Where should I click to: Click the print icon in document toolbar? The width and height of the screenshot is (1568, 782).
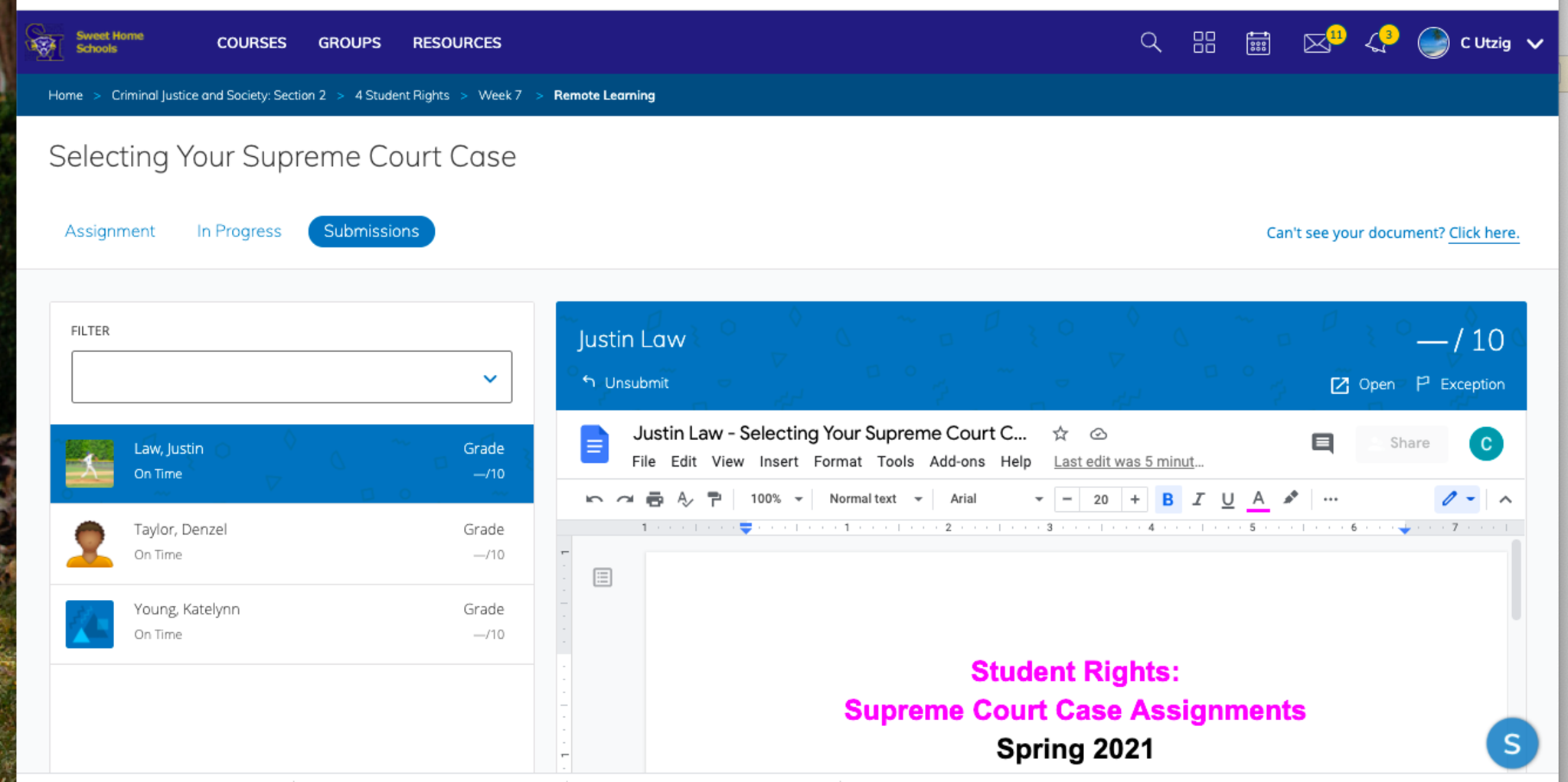(x=655, y=500)
